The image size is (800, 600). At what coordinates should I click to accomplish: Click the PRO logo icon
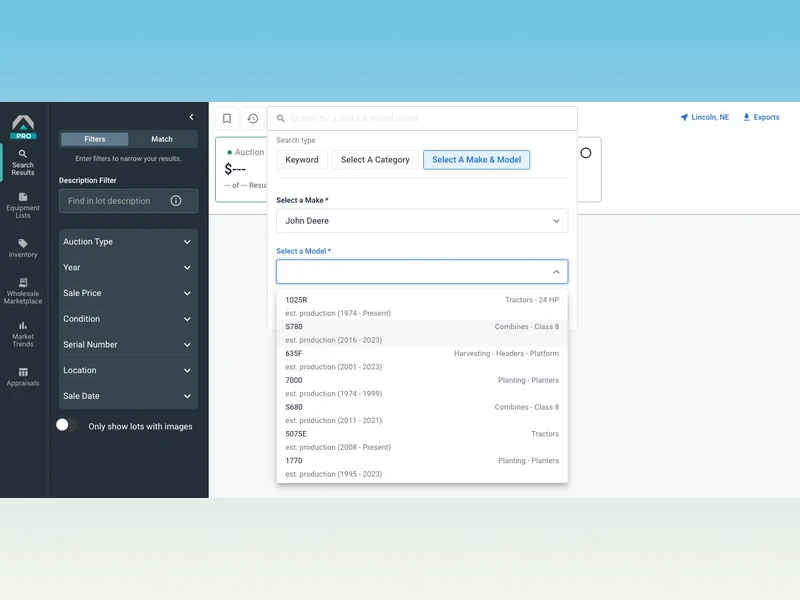click(23, 127)
